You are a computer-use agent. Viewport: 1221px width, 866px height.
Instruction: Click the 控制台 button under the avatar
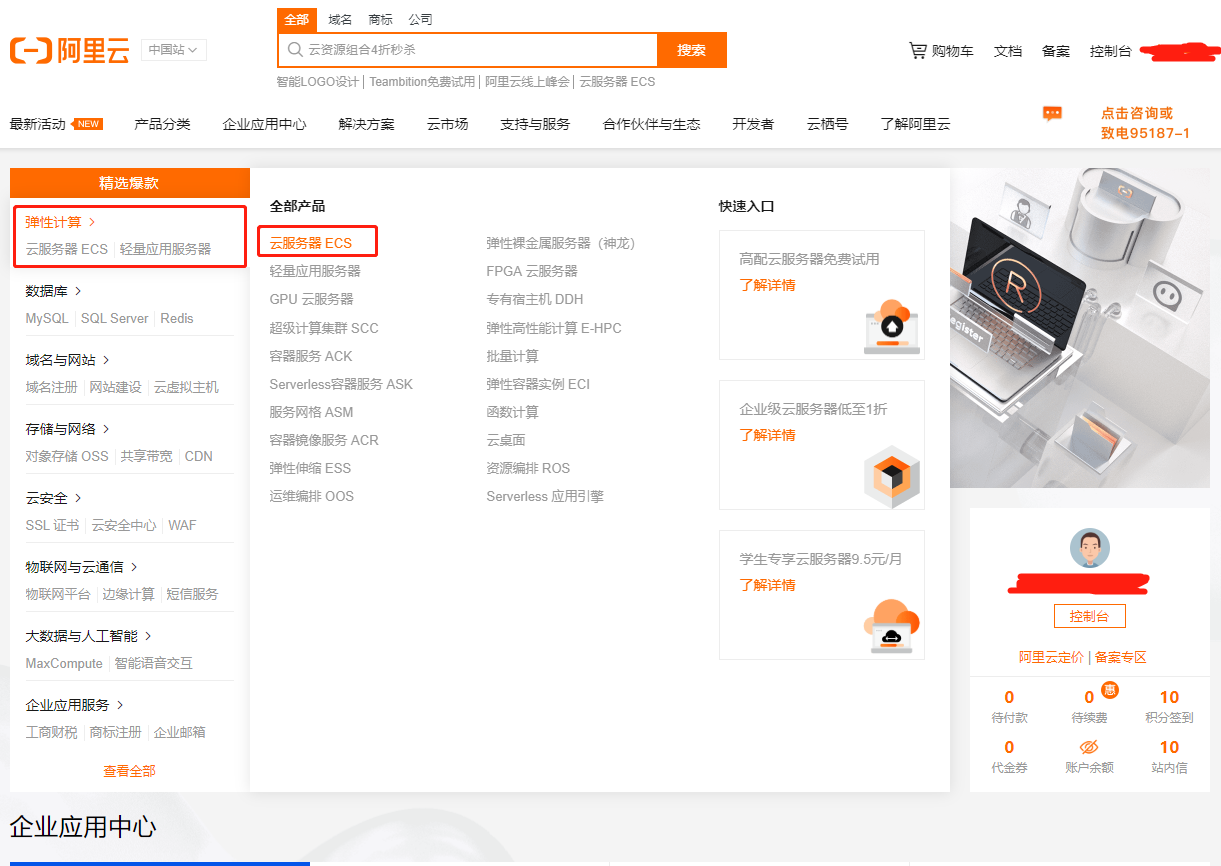coord(1089,616)
